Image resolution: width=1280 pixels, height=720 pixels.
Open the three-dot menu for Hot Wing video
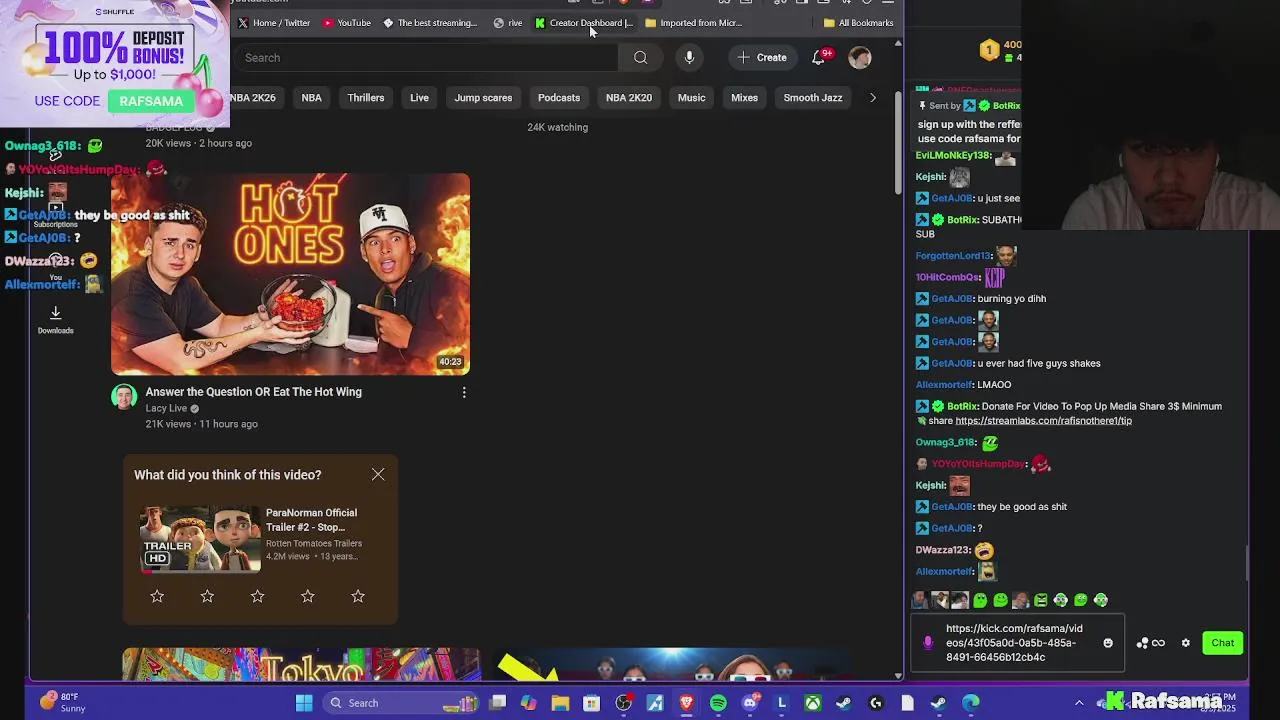click(x=464, y=393)
